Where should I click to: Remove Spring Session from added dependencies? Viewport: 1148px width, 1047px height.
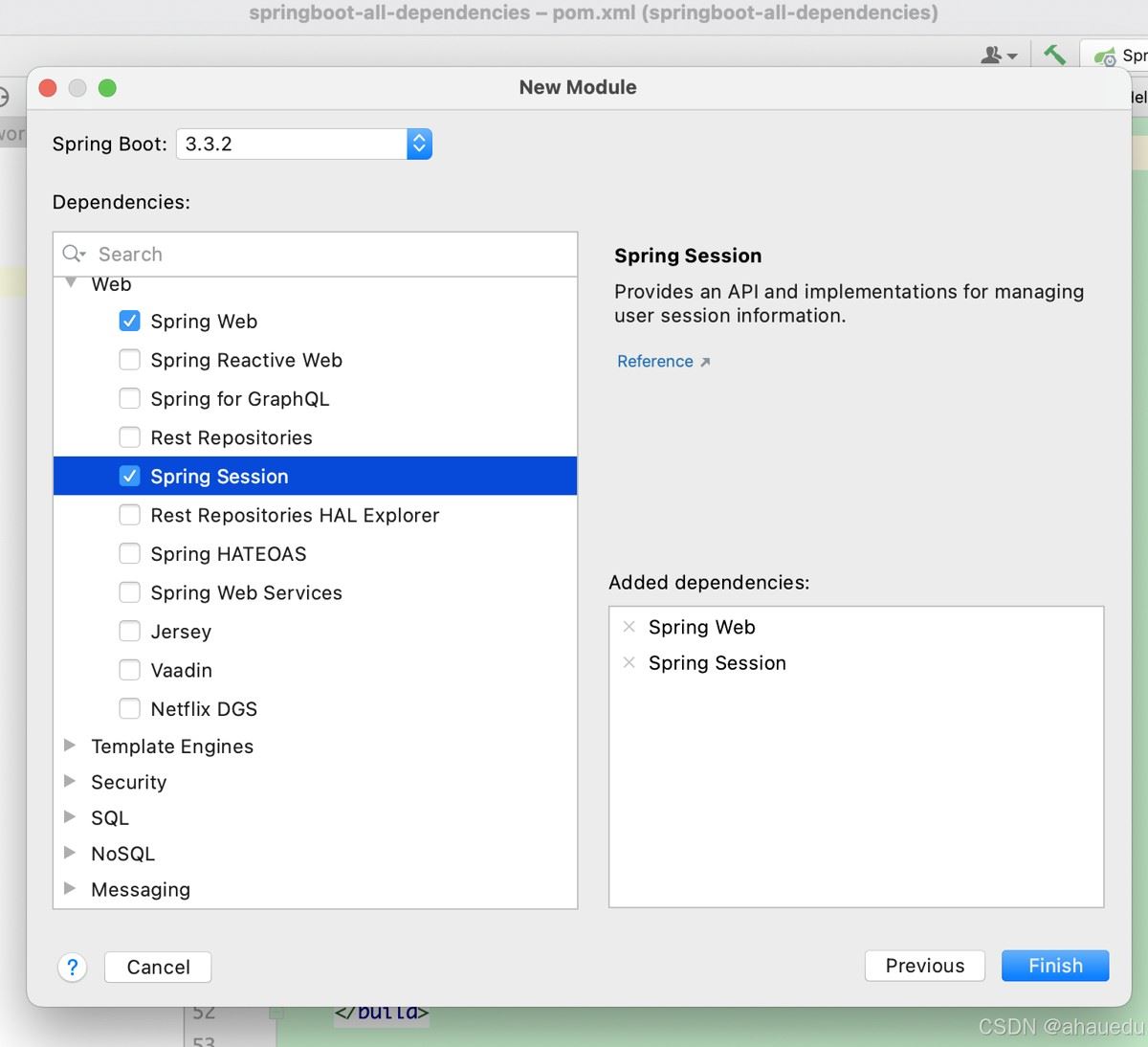pyautogui.click(x=629, y=662)
